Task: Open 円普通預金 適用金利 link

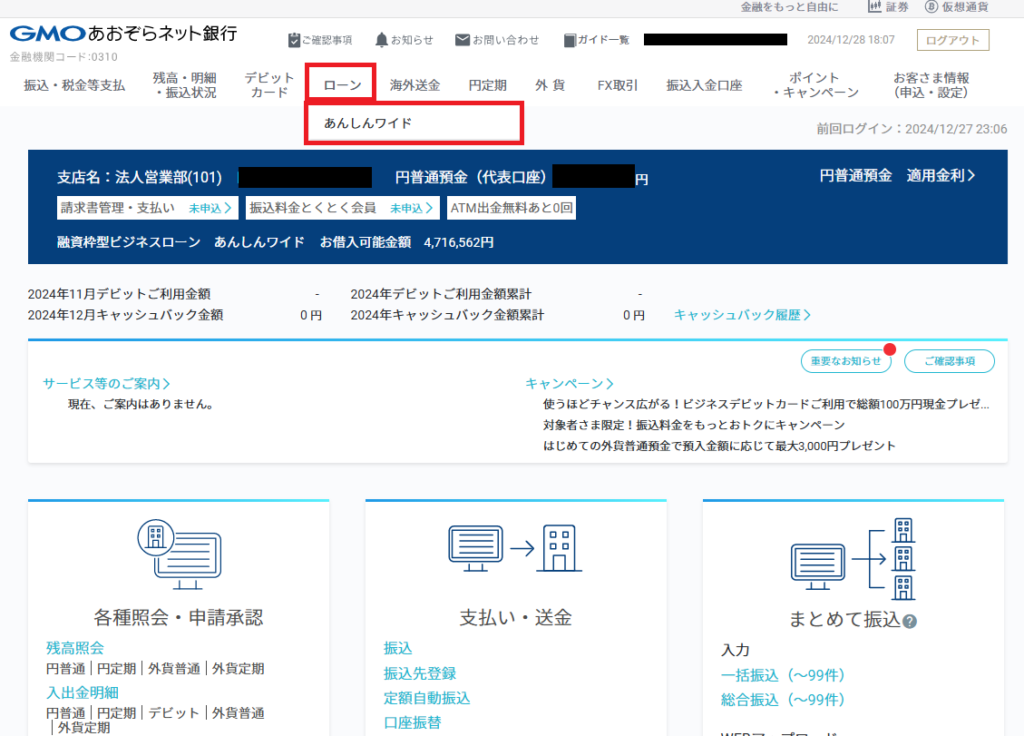Action: pyautogui.click(x=897, y=175)
